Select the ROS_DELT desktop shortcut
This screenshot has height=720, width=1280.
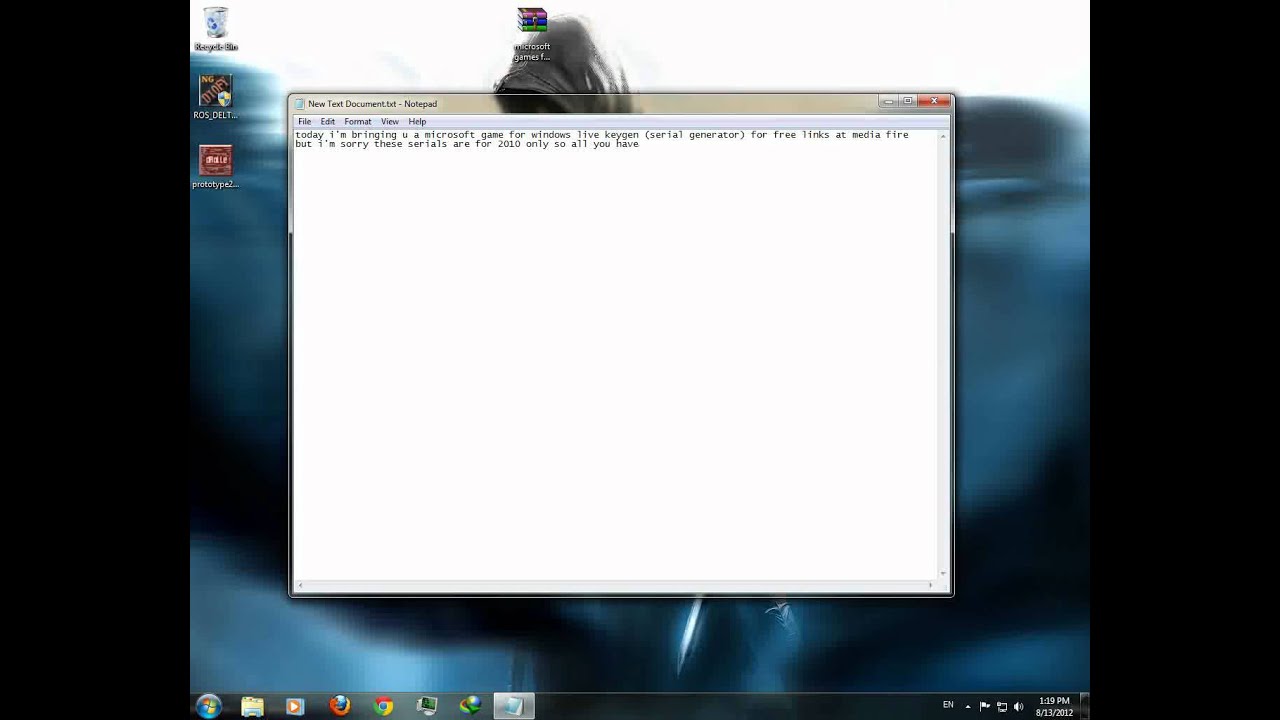tap(215, 97)
